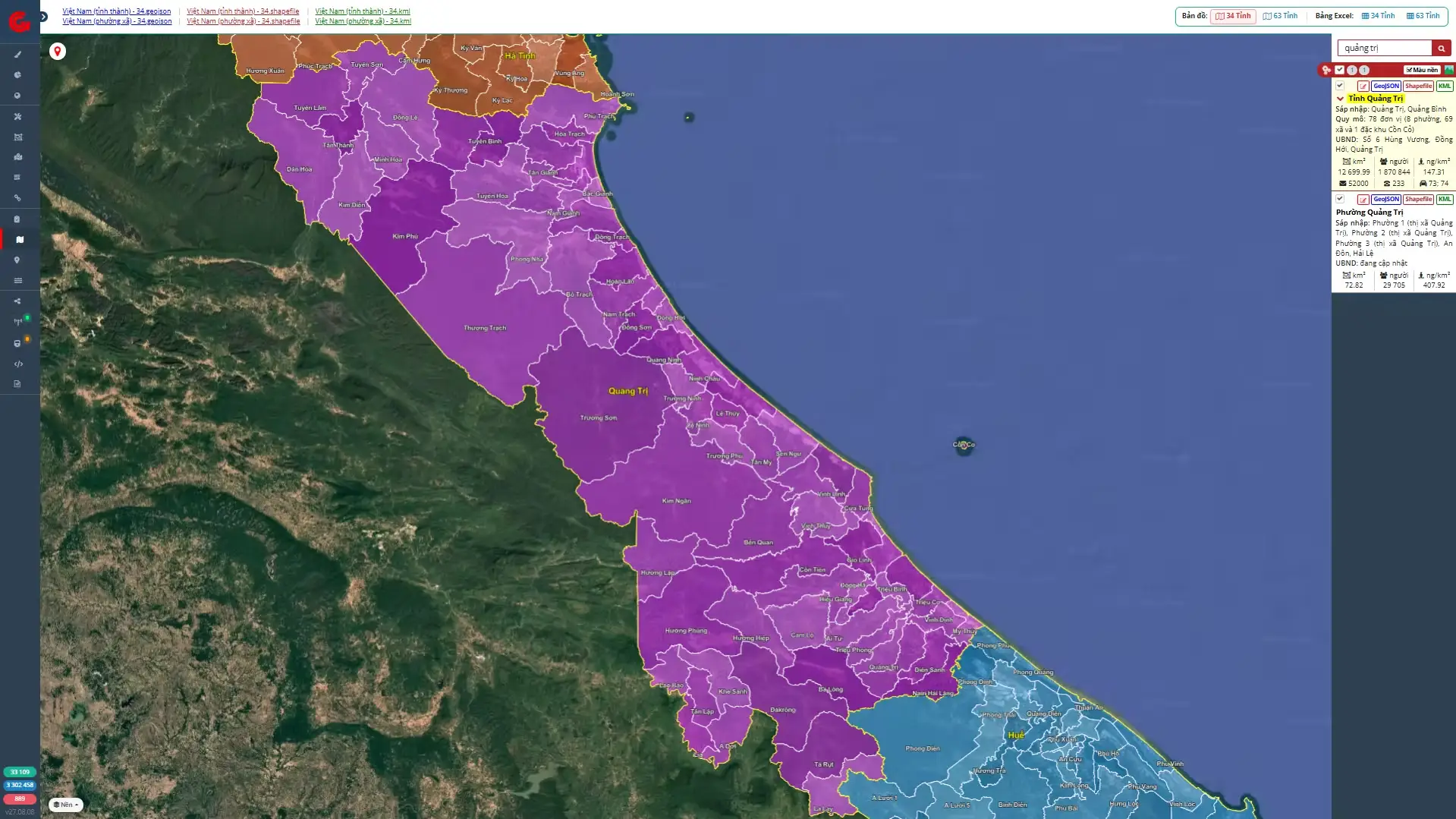Viewport: 1456px width, 819px height.
Task: Open the share icon in the sidebar
Action: pyautogui.click(x=17, y=301)
